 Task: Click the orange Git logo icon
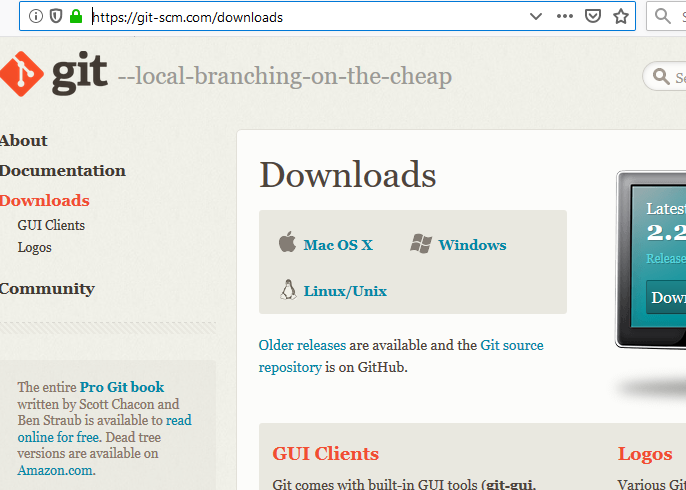pyautogui.click(x=21, y=74)
